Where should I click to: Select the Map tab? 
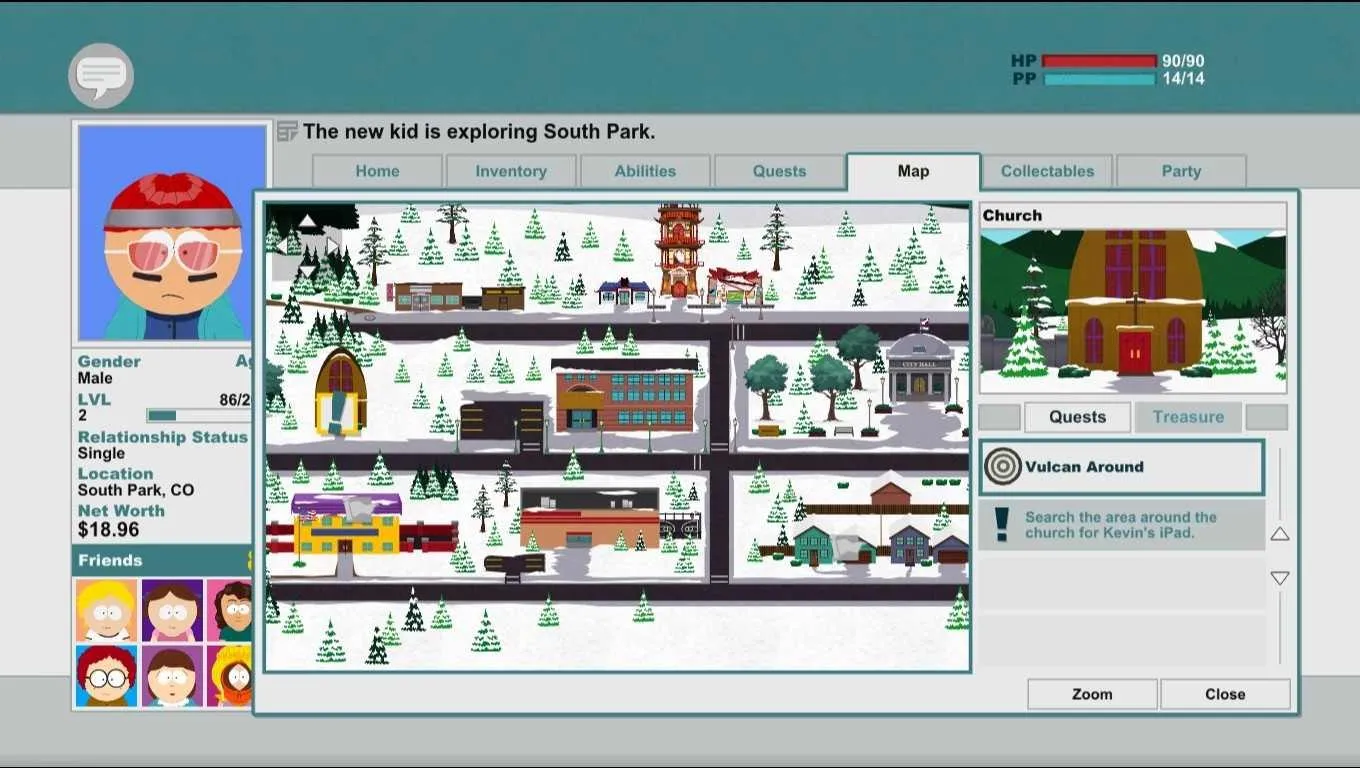pos(913,171)
